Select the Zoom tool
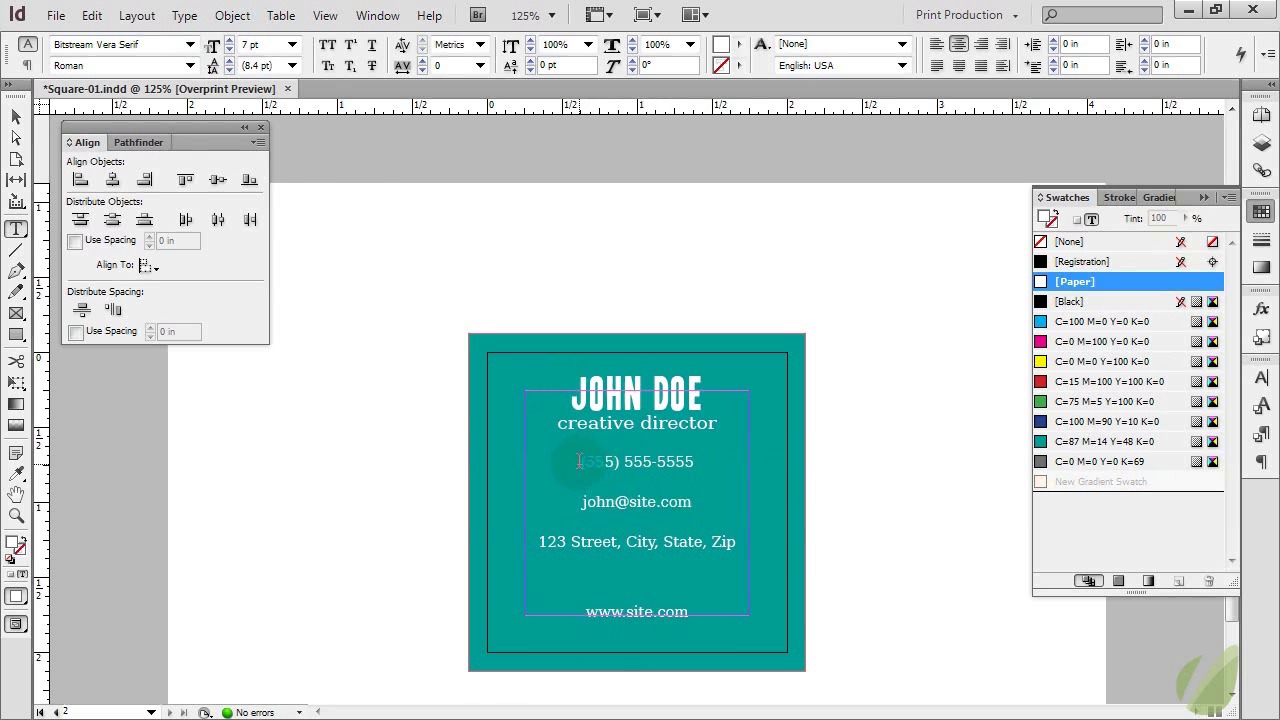Image resolution: width=1280 pixels, height=720 pixels. point(16,516)
